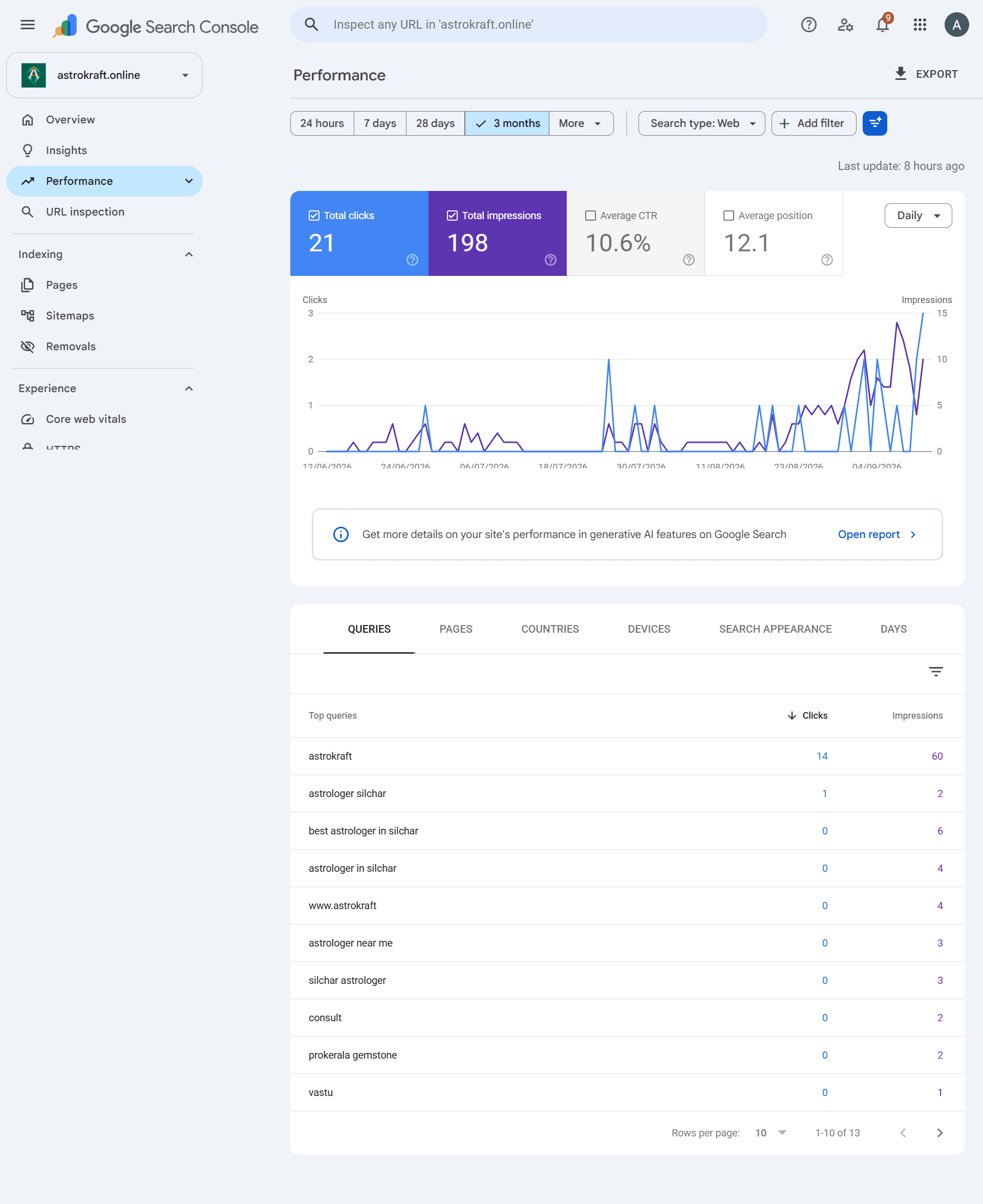Image resolution: width=983 pixels, height=1204 pixels.
Task: Click the EXPORT button label
Action: click(x=936, y=74)
